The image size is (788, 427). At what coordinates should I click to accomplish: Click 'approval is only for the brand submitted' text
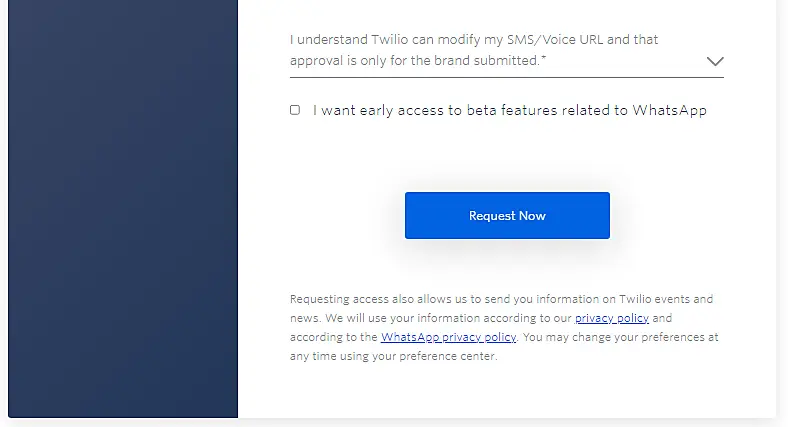click(420, 61)
